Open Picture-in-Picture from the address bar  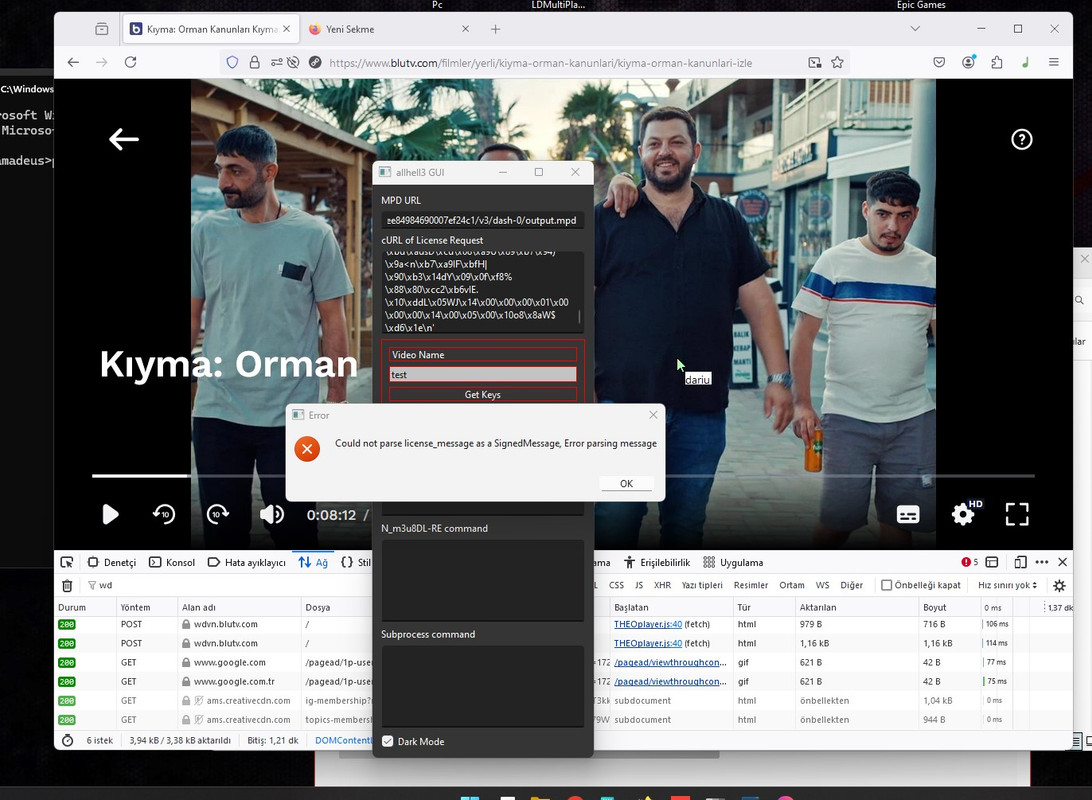815,63
